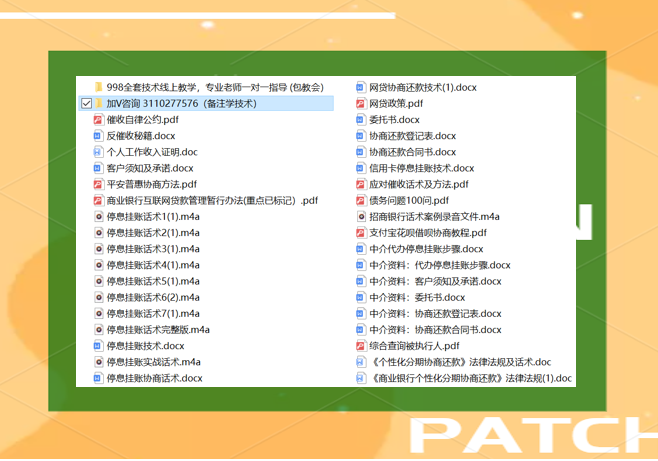Viewport: 658px width, 461px height.
Task: Select 网贷协商还款技术(1).docx file
Action: pyautogui.click(x=422, y=87)
